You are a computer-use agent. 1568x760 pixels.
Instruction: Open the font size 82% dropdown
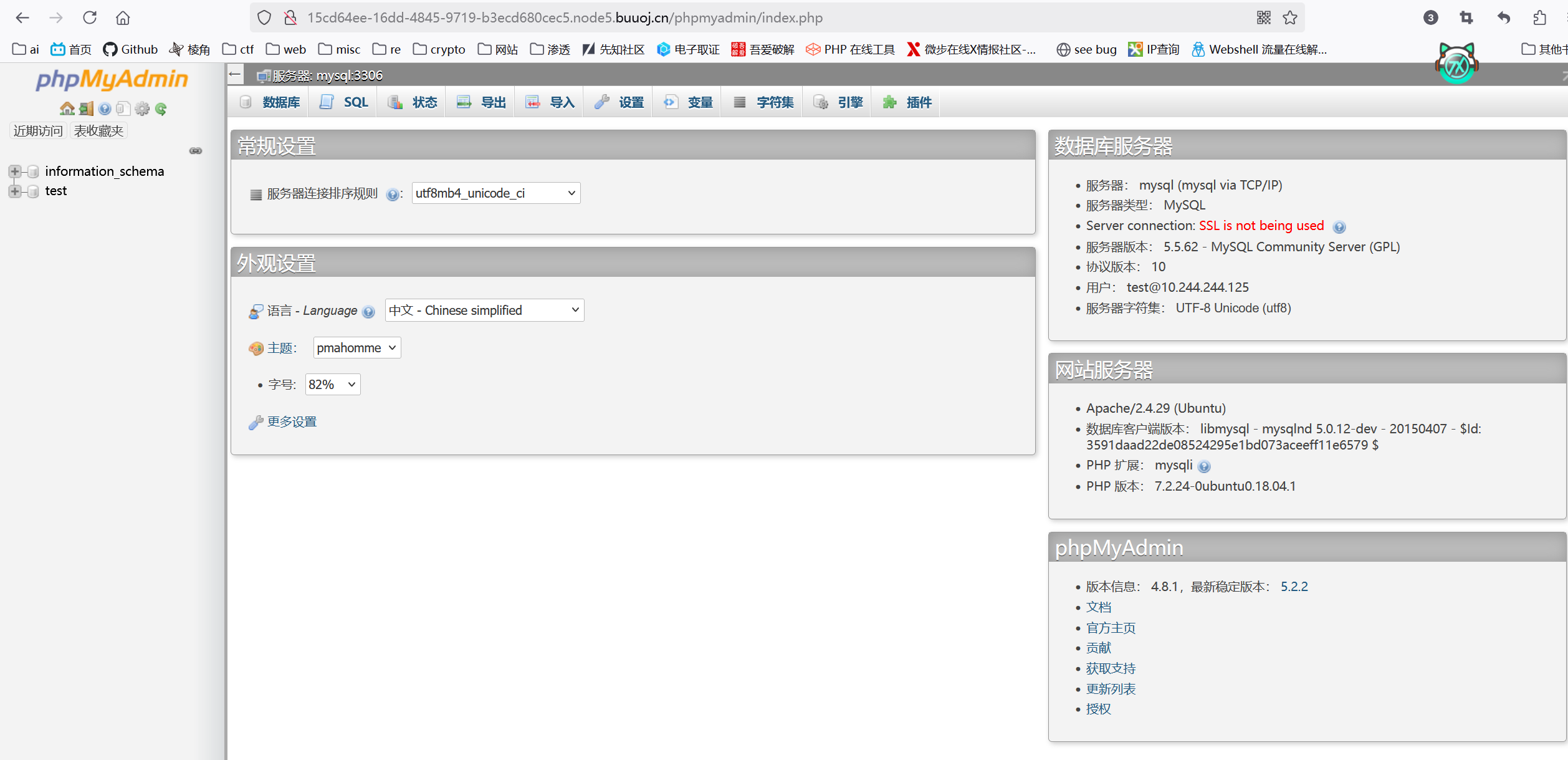[333, 385]
